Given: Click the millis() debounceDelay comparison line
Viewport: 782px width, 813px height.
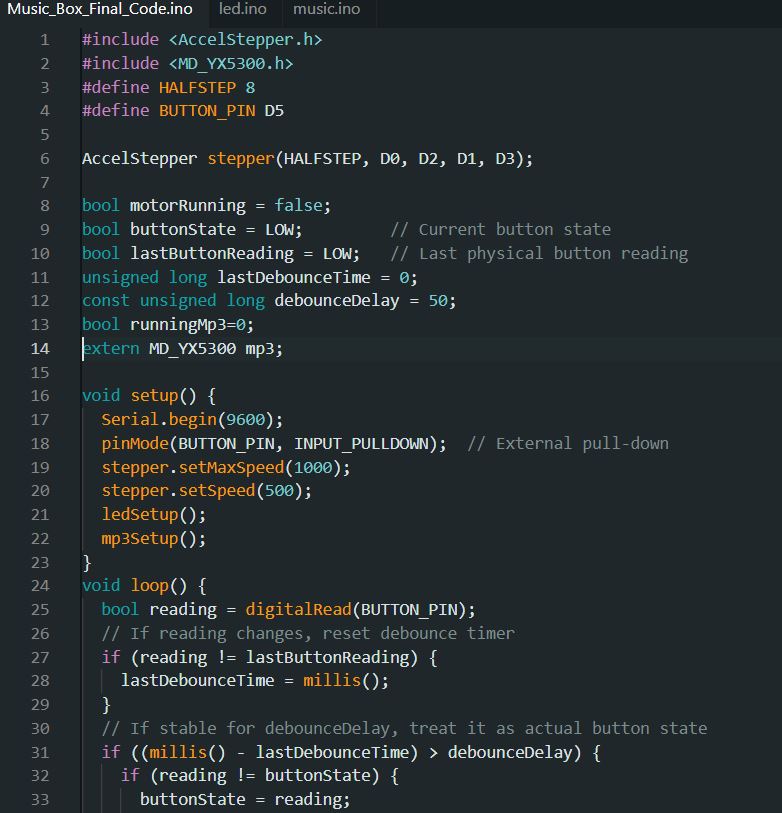Looking at the screenshot, I should [351, 752].
